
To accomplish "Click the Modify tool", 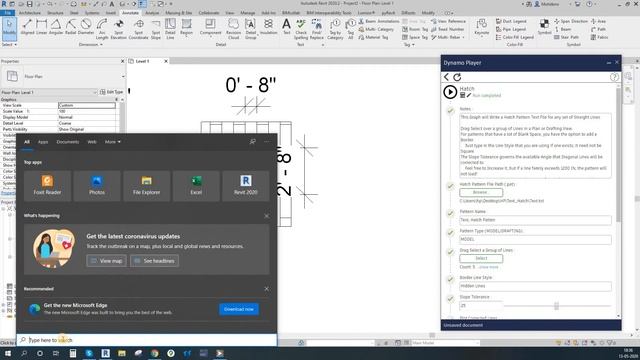I will pyautogui.click(x=9, y=29).
